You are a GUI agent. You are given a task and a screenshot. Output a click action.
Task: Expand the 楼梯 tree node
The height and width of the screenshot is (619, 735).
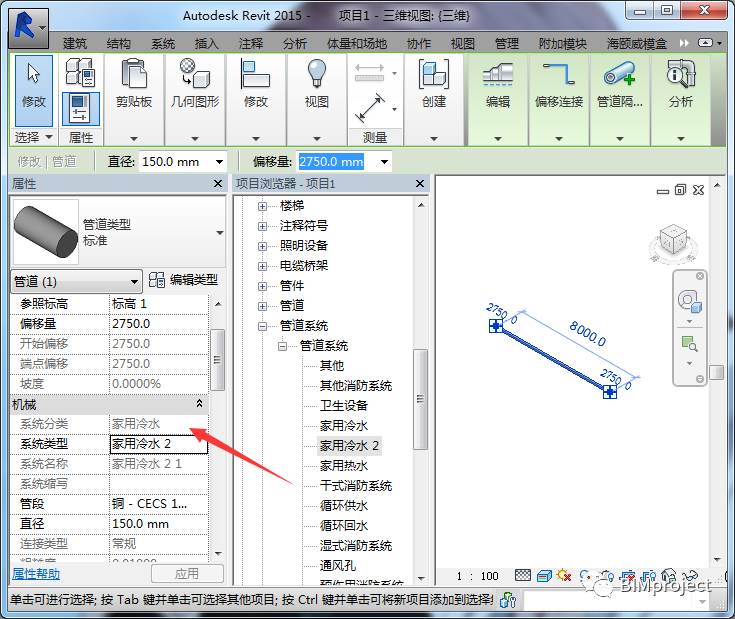click(262, 206)
